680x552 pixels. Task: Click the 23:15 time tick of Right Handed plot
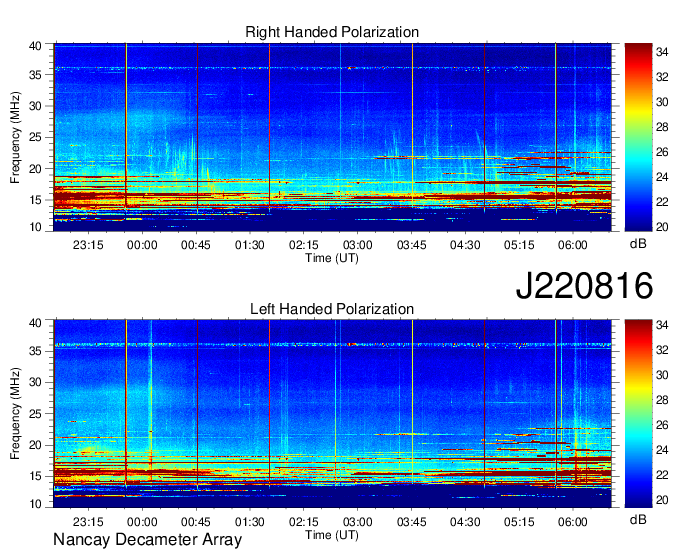[x=88, y=245]
